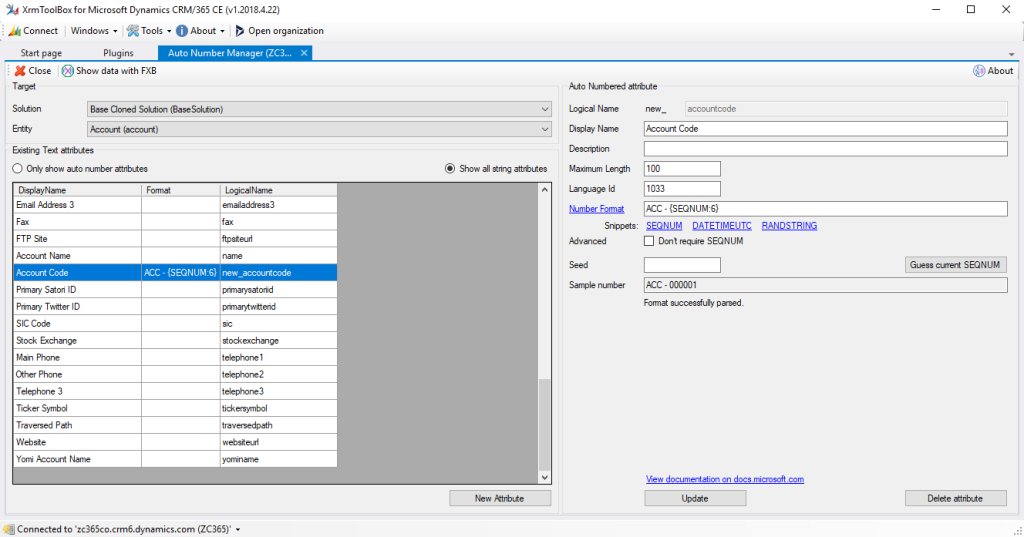Open connection status dropdown in status bar
This screenshot has width=1024, height=537.
pos(238,529)
